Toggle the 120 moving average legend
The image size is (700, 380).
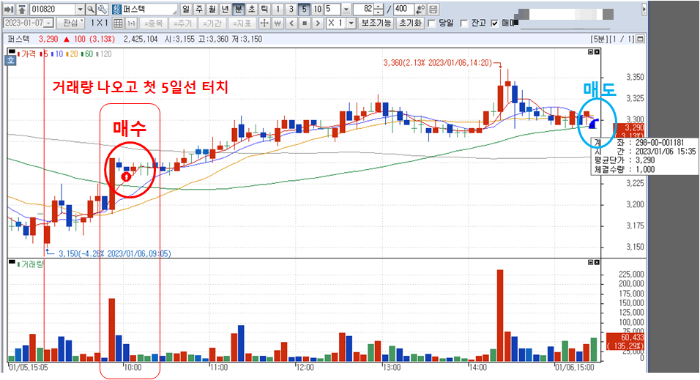[x=103, y=54]
